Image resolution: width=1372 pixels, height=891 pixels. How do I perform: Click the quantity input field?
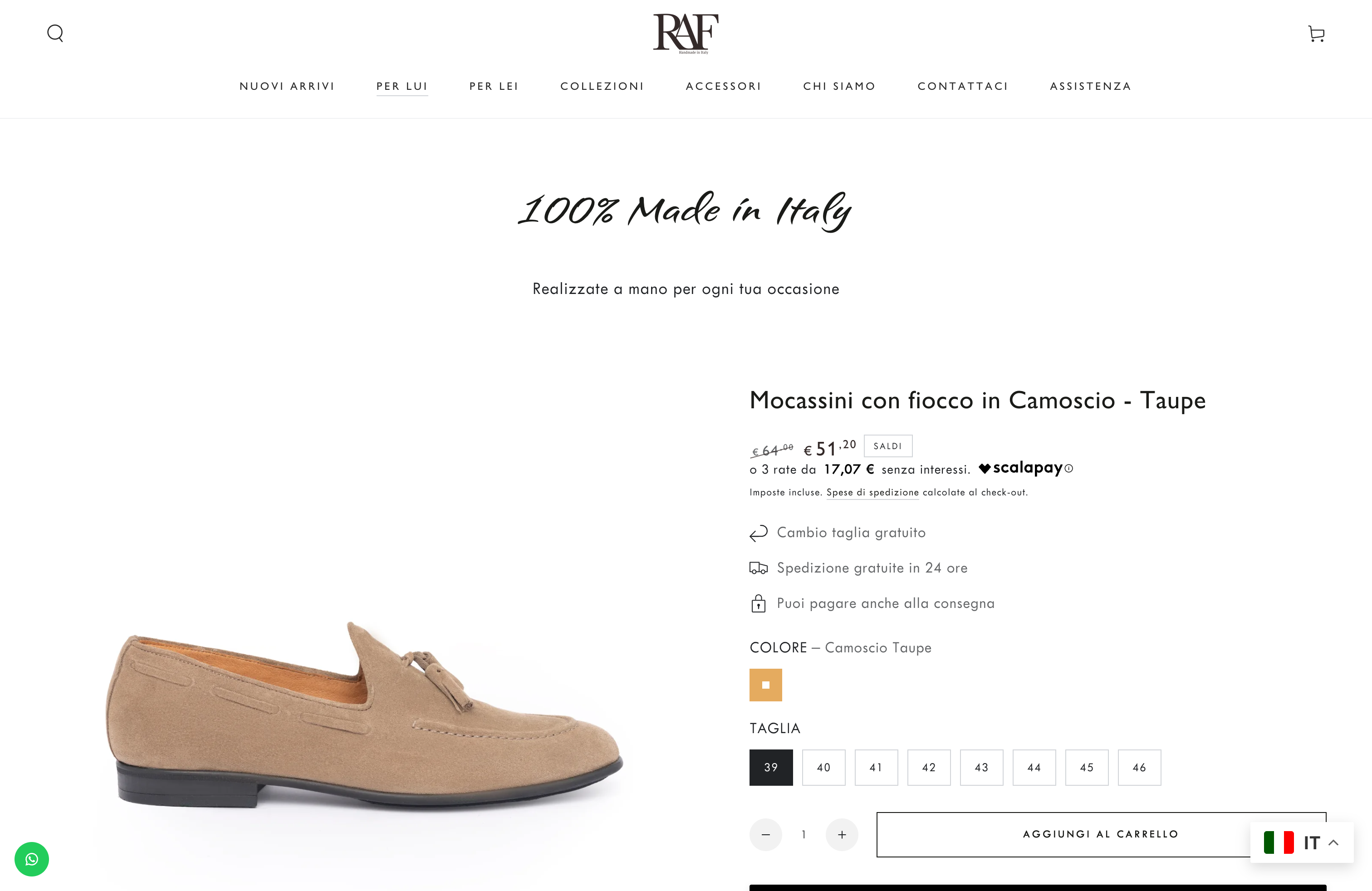[x=804, y=834]
